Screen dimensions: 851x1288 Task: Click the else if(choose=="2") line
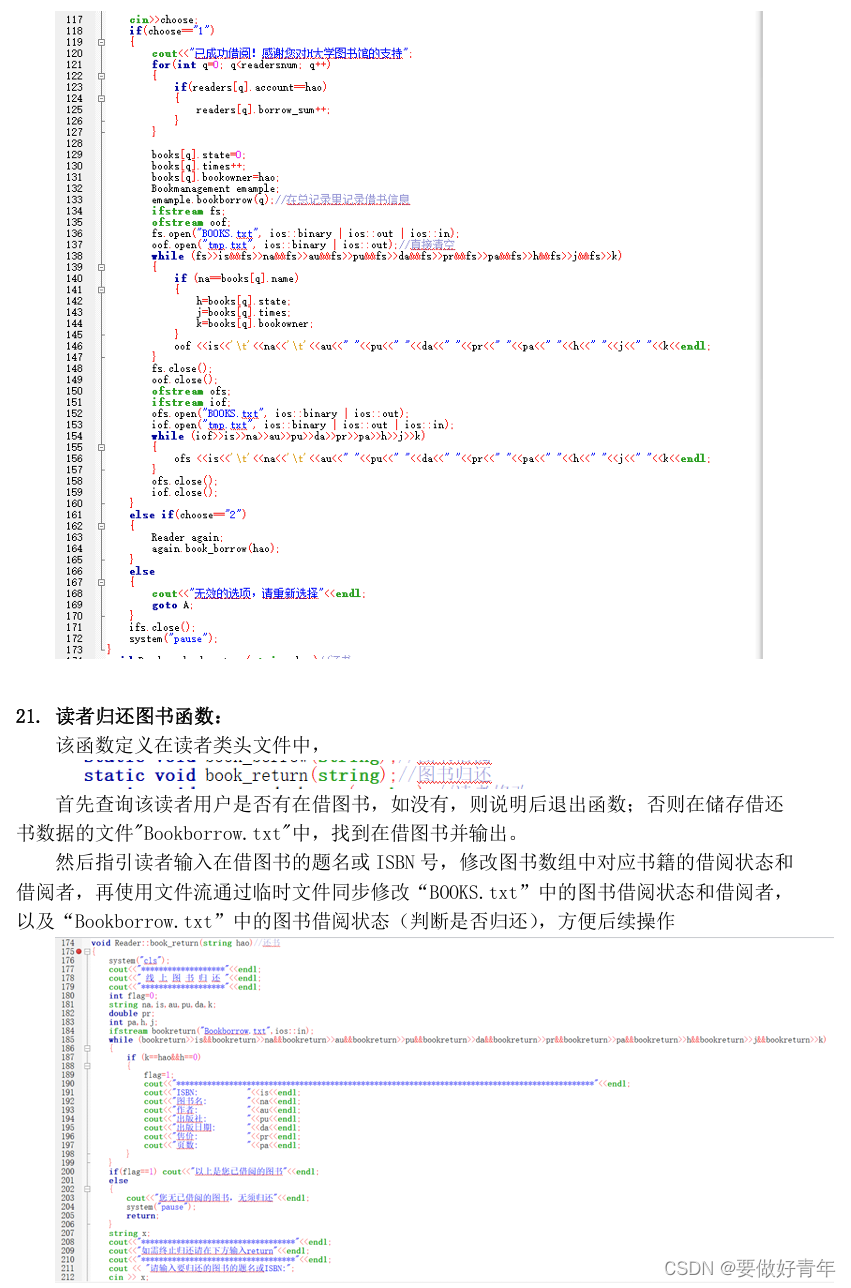[188, 515]
